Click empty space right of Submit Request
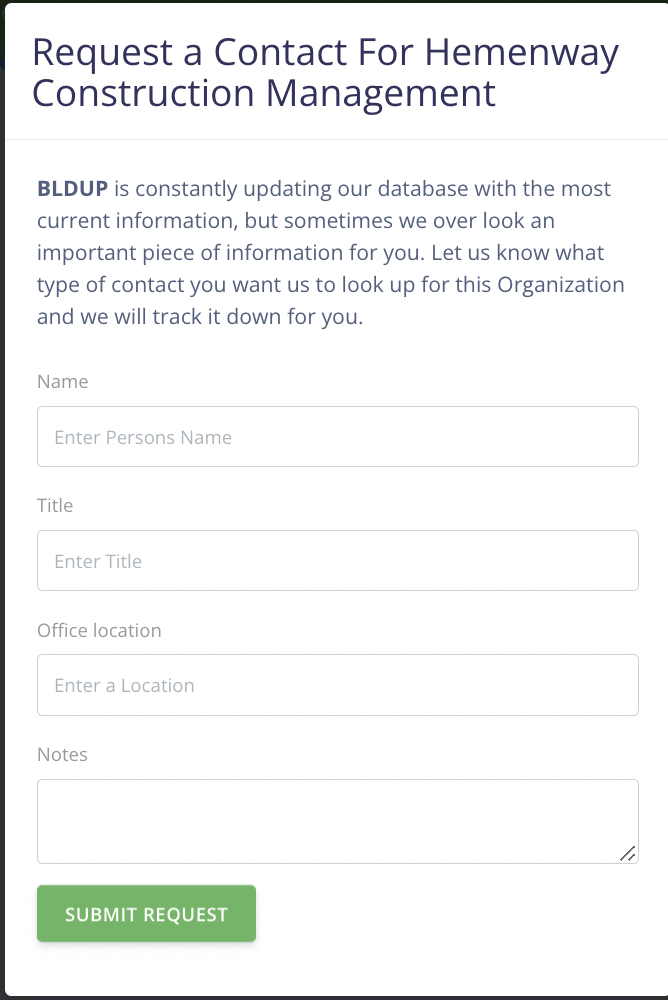The width and height of the screenshot is (668, 1000). 450,914
